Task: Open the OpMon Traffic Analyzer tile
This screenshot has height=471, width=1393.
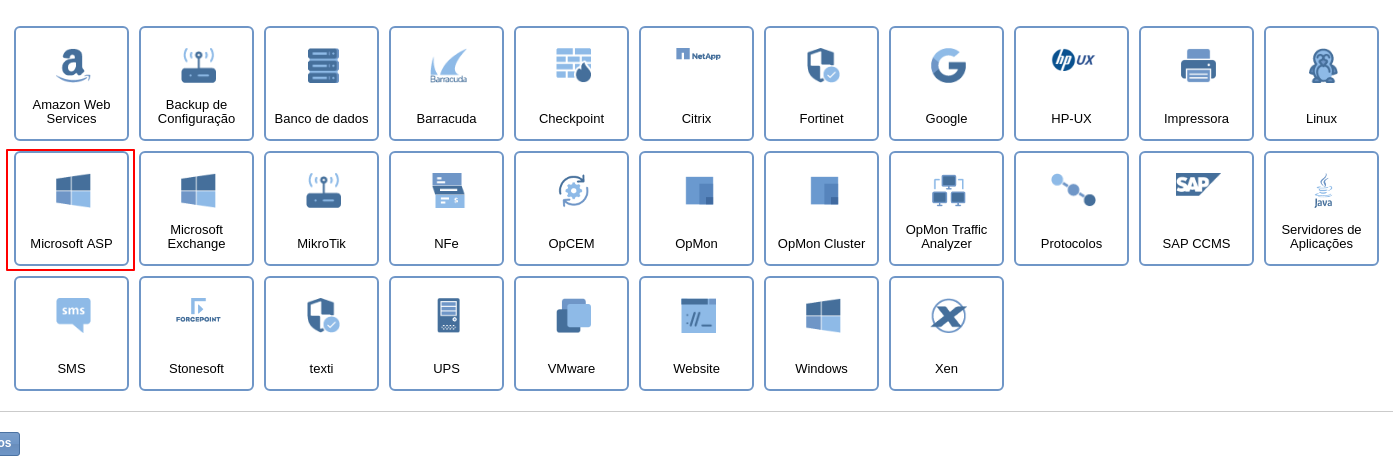Action: point(946,209)
